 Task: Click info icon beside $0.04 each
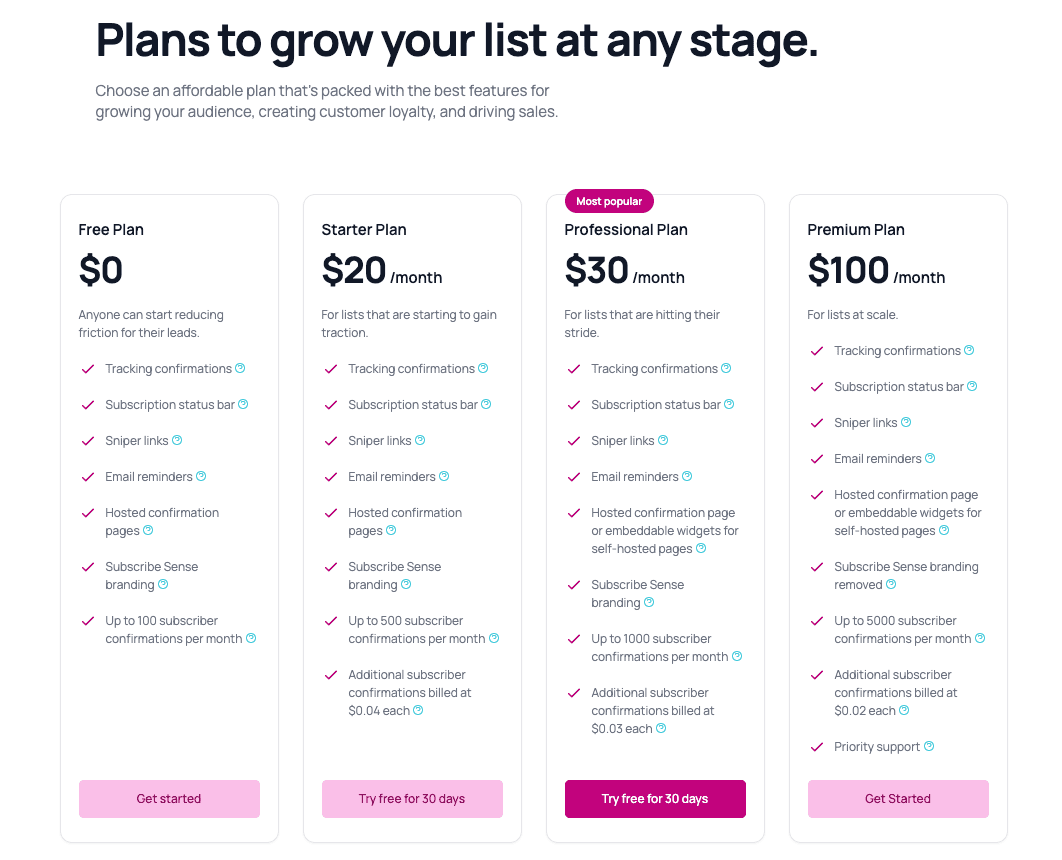pyautogui.click(x=418, y=710)
